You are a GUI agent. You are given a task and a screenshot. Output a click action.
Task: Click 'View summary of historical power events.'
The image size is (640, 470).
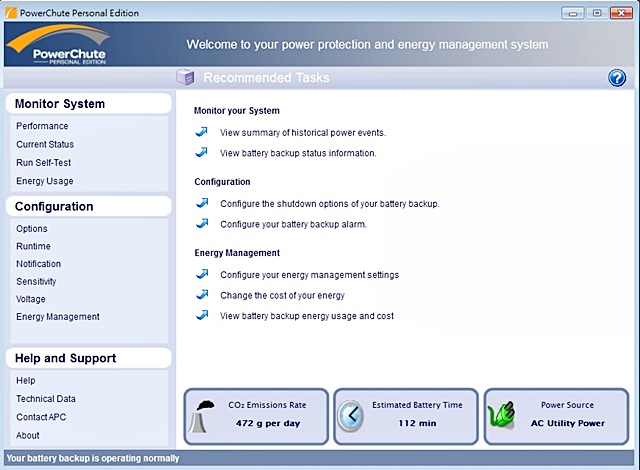point(303,133)
